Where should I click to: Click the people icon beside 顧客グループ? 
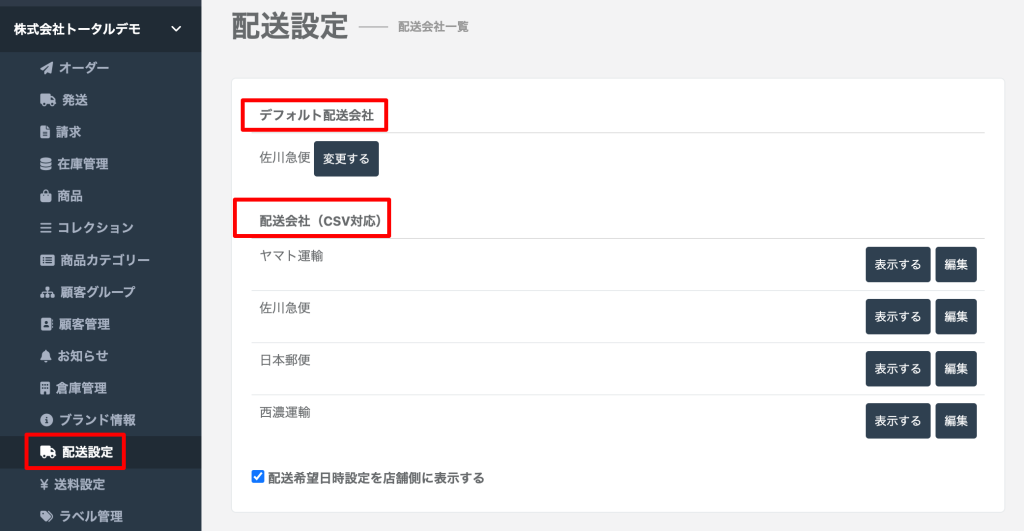click(x=46, y=292)
